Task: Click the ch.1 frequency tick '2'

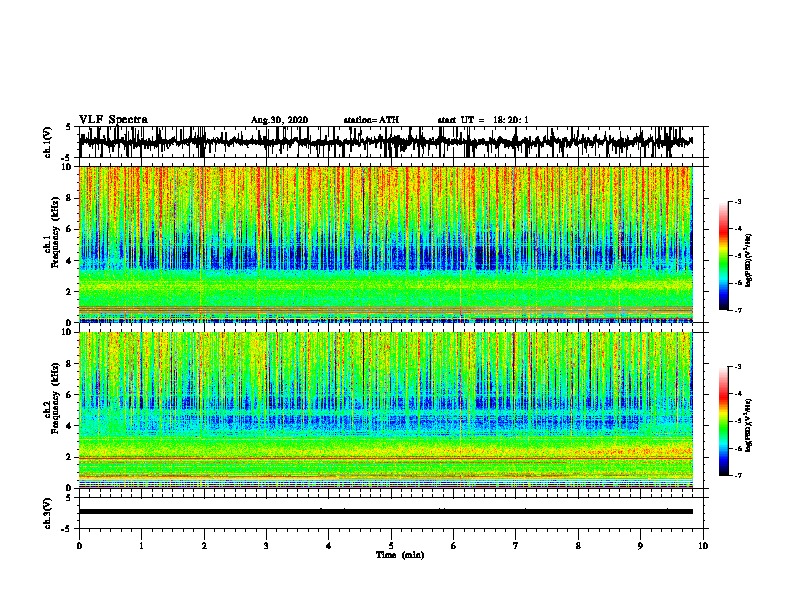Action: pos(71,292)
